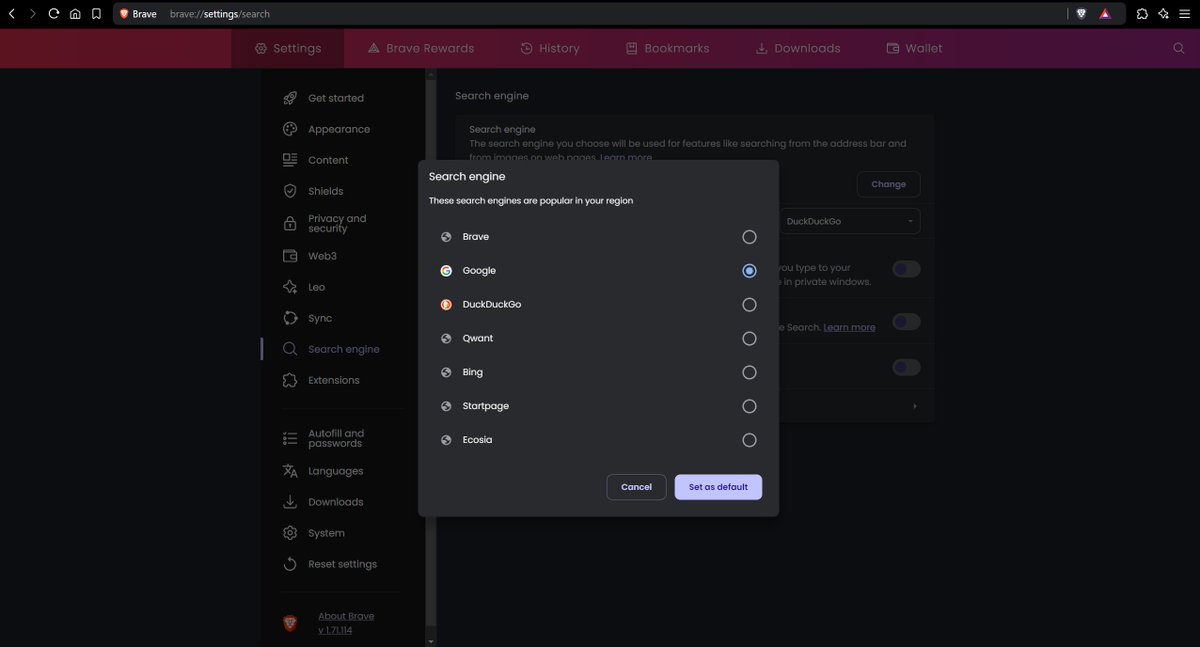Select the Google radio button
Screen dimensions: 1200x647
(749, 271)
